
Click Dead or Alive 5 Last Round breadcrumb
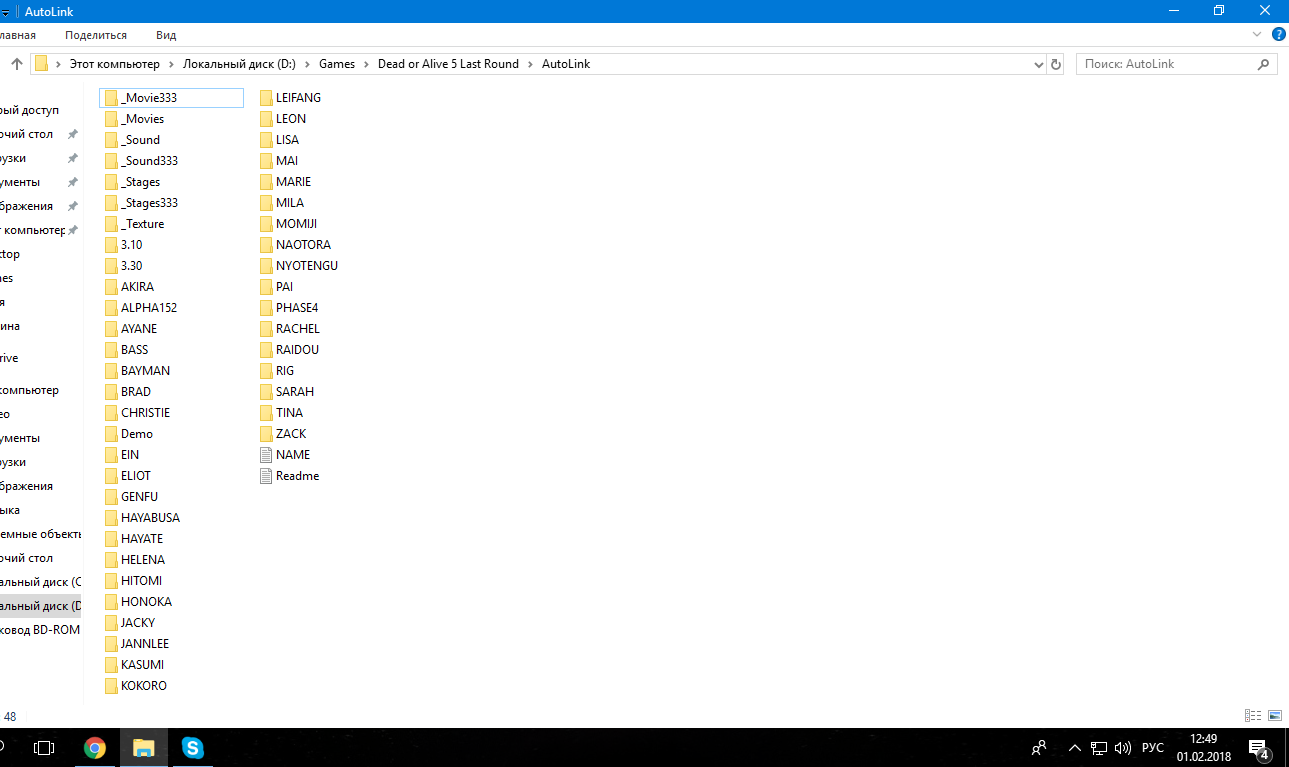448,64
